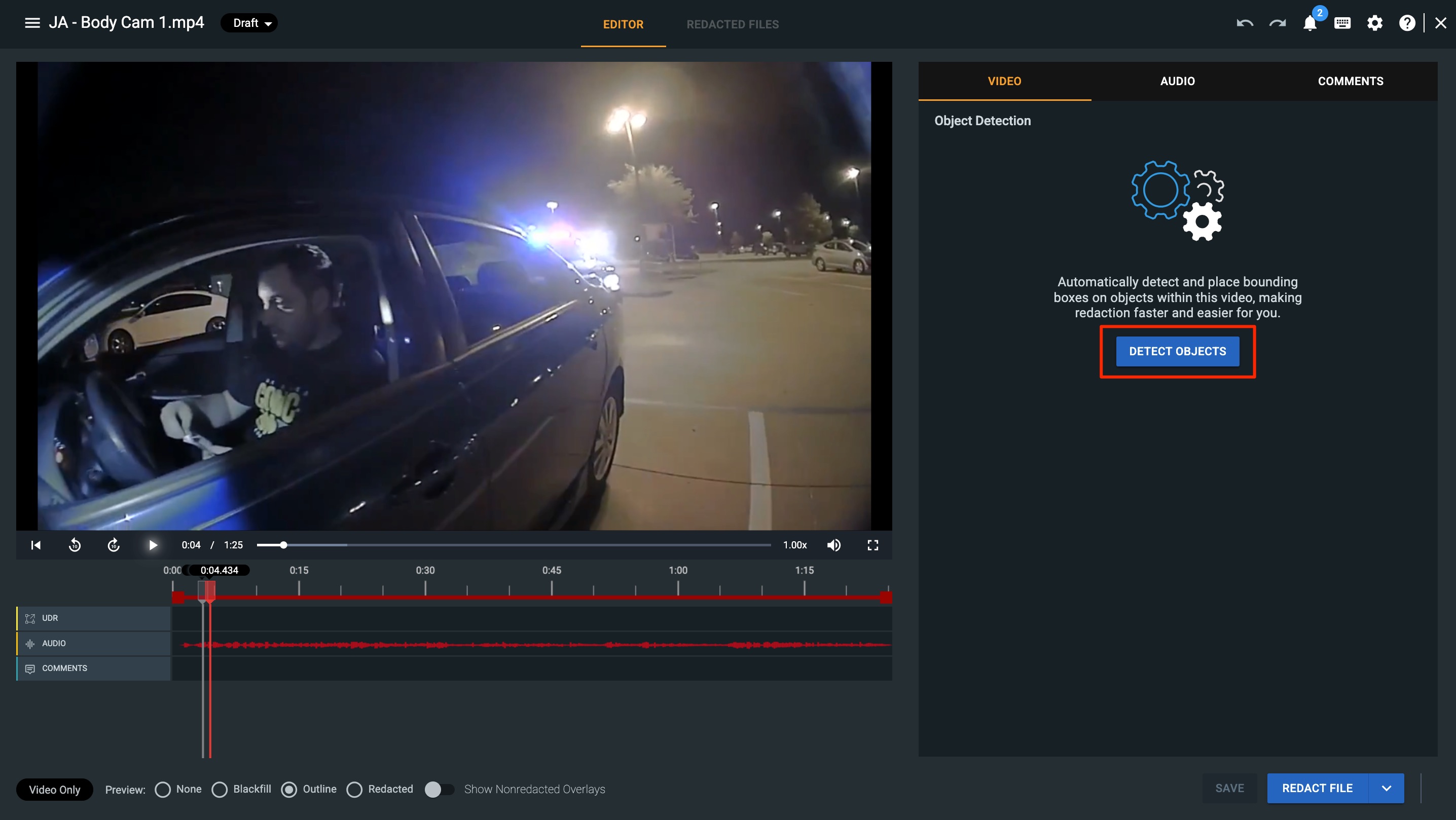The width and height of the screenshot is (1456, 820).
Task: Open the hamburger menu
Action: coord(32,23)
